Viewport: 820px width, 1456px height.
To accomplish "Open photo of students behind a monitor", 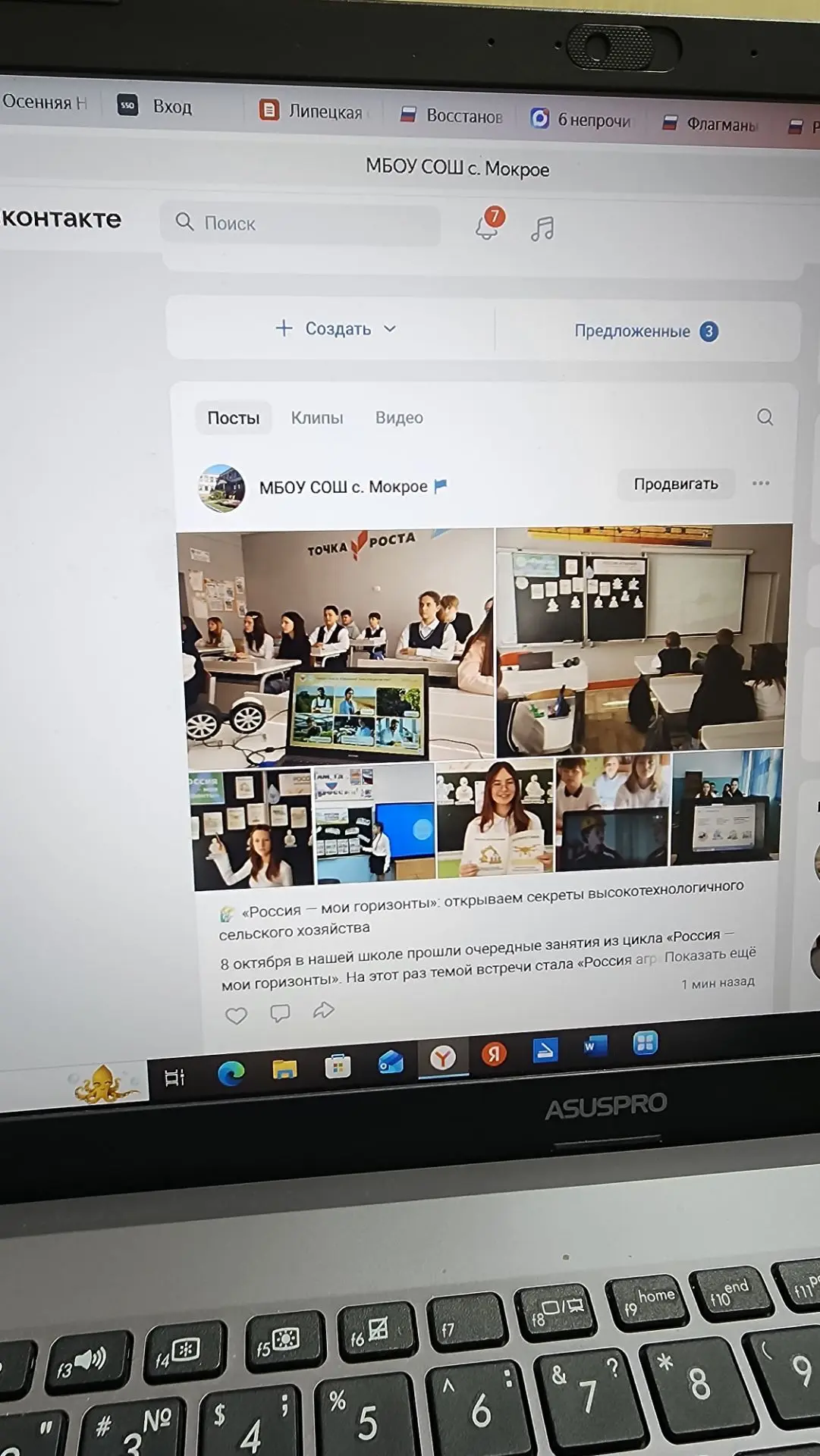I will (613, 811).
